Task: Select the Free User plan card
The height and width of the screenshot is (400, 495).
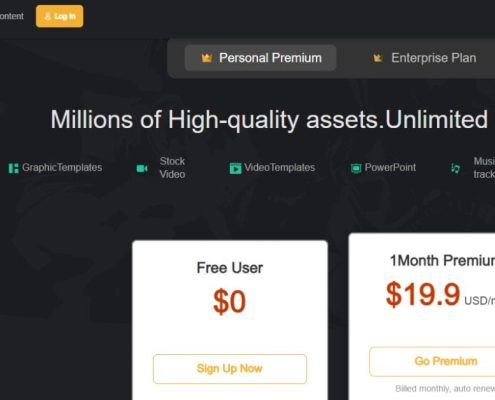Action: pyautogui.click(x=230, y=320)
